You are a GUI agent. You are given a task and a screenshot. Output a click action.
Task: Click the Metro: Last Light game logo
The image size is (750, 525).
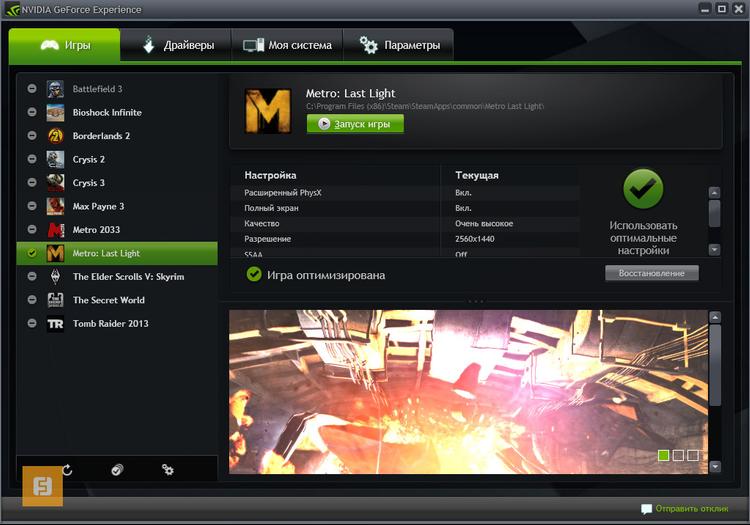pyautogui.click(x=267, y=111)
